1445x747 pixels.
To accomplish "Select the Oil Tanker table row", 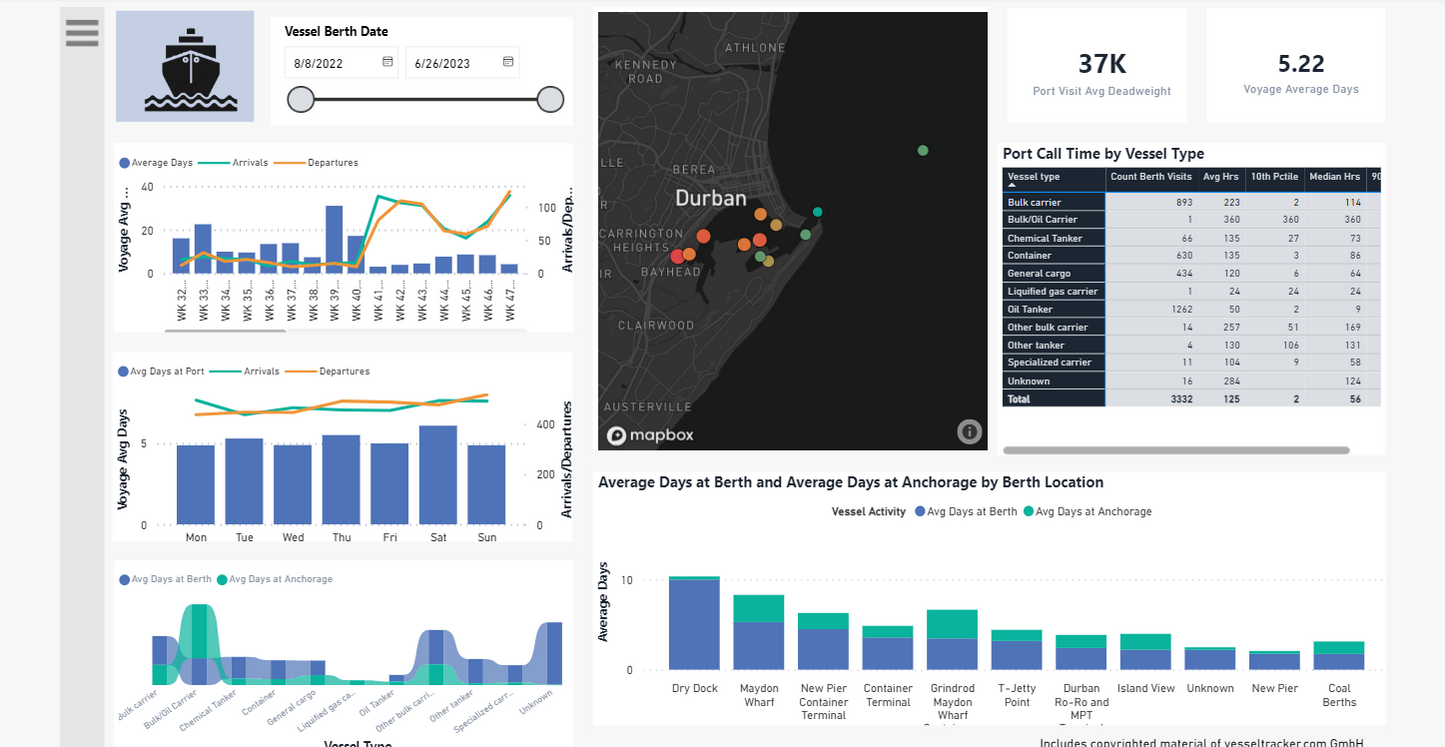I will pos(1055,309).
